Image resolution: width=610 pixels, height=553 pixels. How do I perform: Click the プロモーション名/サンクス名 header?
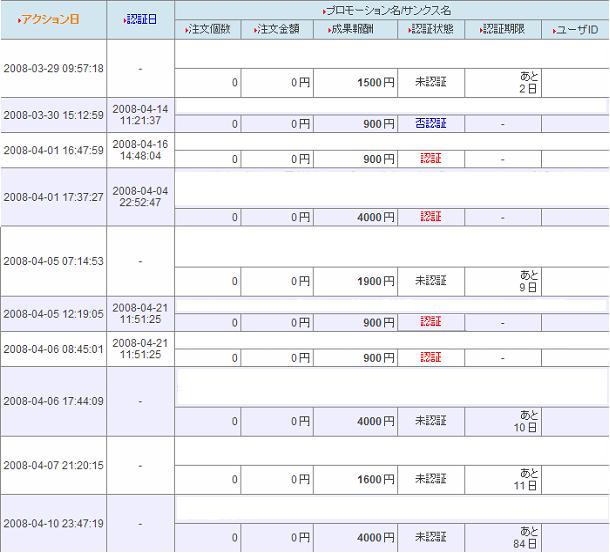388,11
